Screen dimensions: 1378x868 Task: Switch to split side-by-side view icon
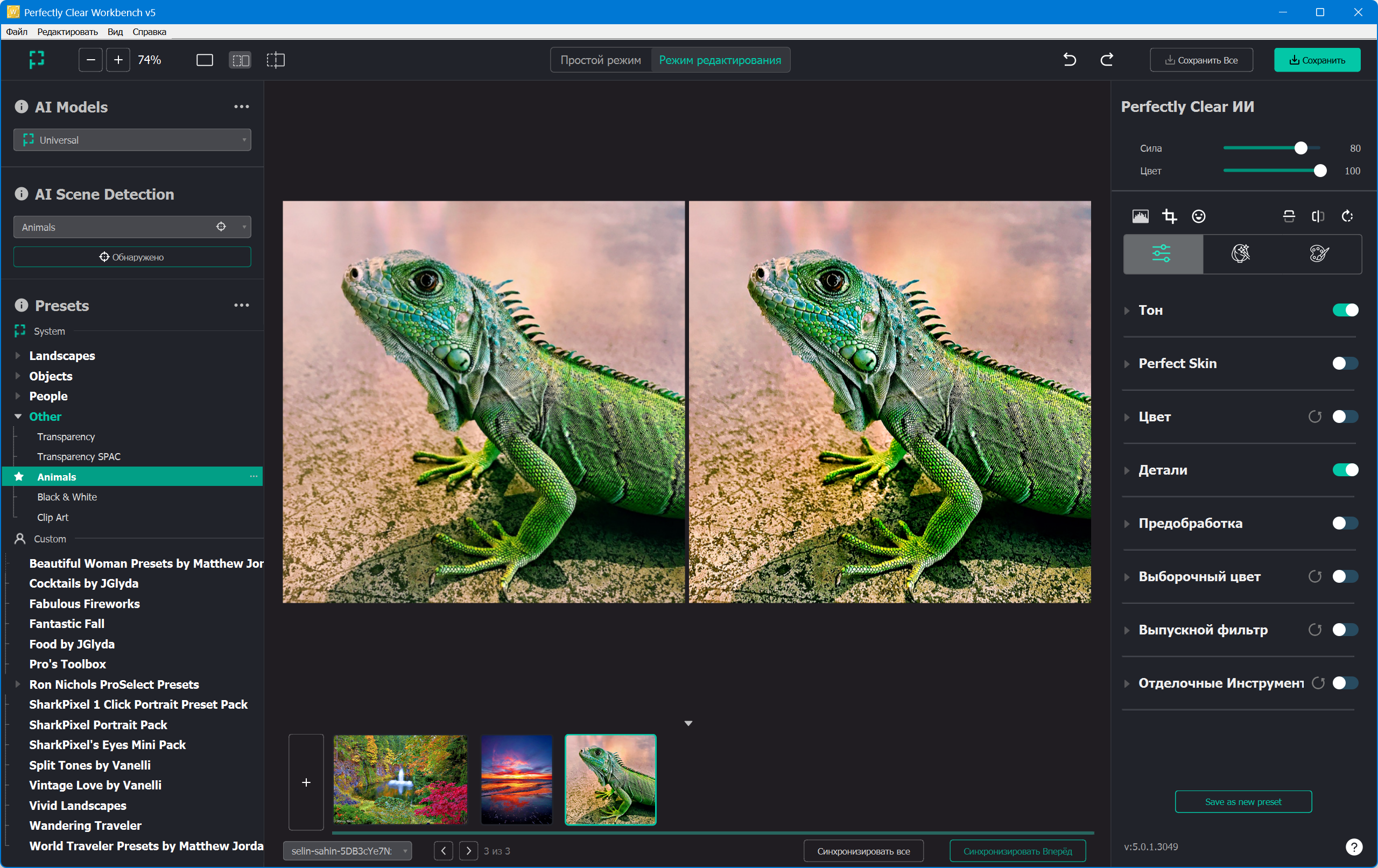click(x=240, y=60)
